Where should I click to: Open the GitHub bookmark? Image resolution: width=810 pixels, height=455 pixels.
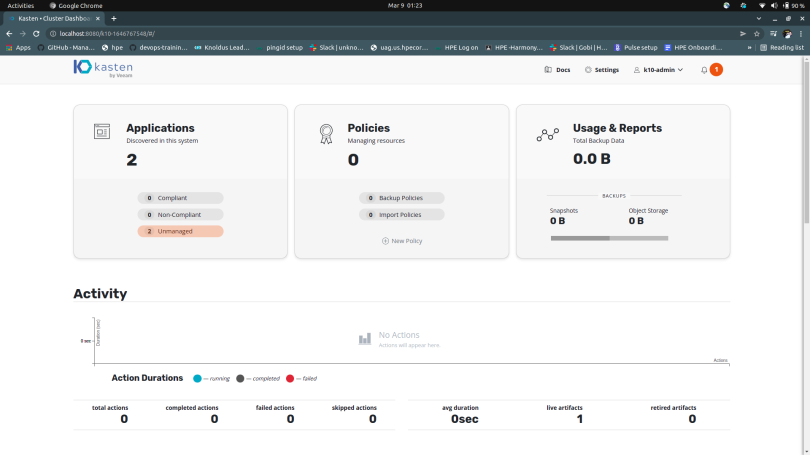(x=66, y=48)
